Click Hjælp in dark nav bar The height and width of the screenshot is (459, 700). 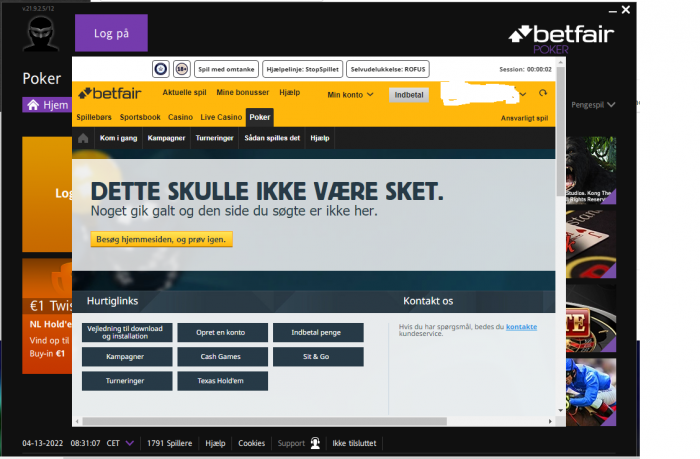pos(320,138)
